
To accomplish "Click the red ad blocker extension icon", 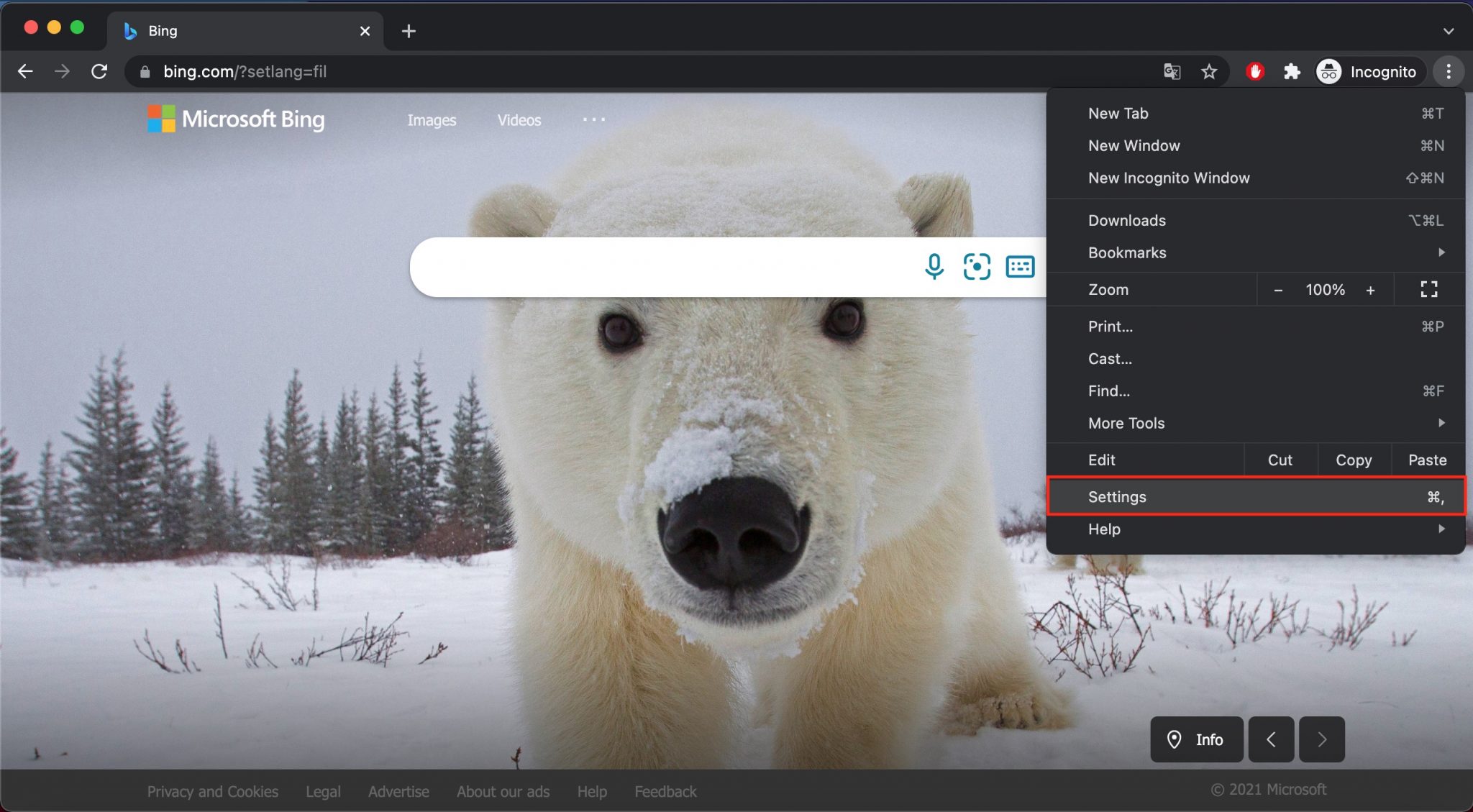I will click(1255, 71).
